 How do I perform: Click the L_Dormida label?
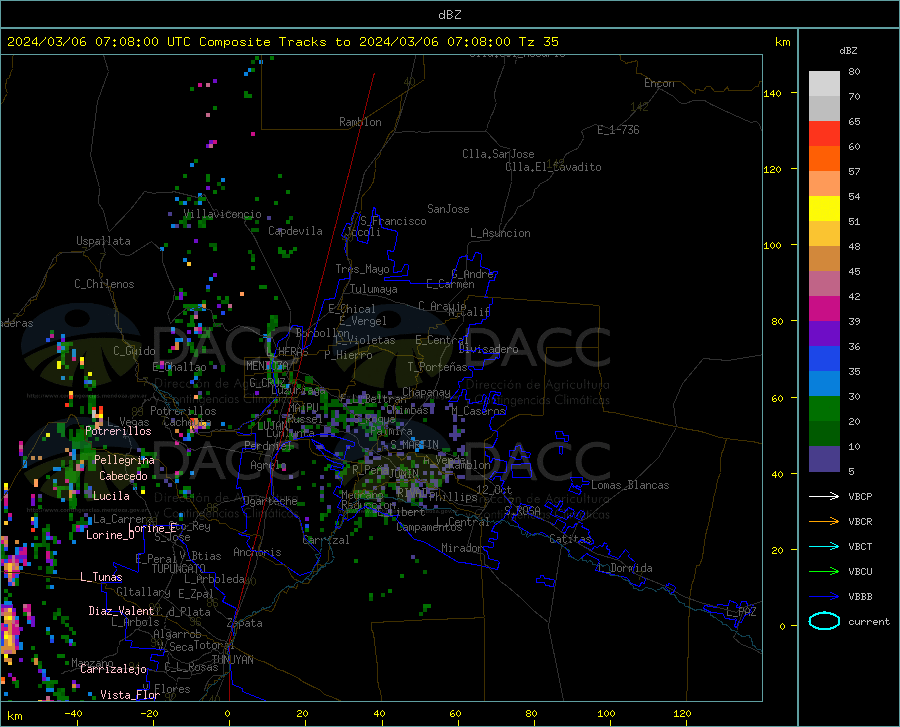click(x=625, y=568)
